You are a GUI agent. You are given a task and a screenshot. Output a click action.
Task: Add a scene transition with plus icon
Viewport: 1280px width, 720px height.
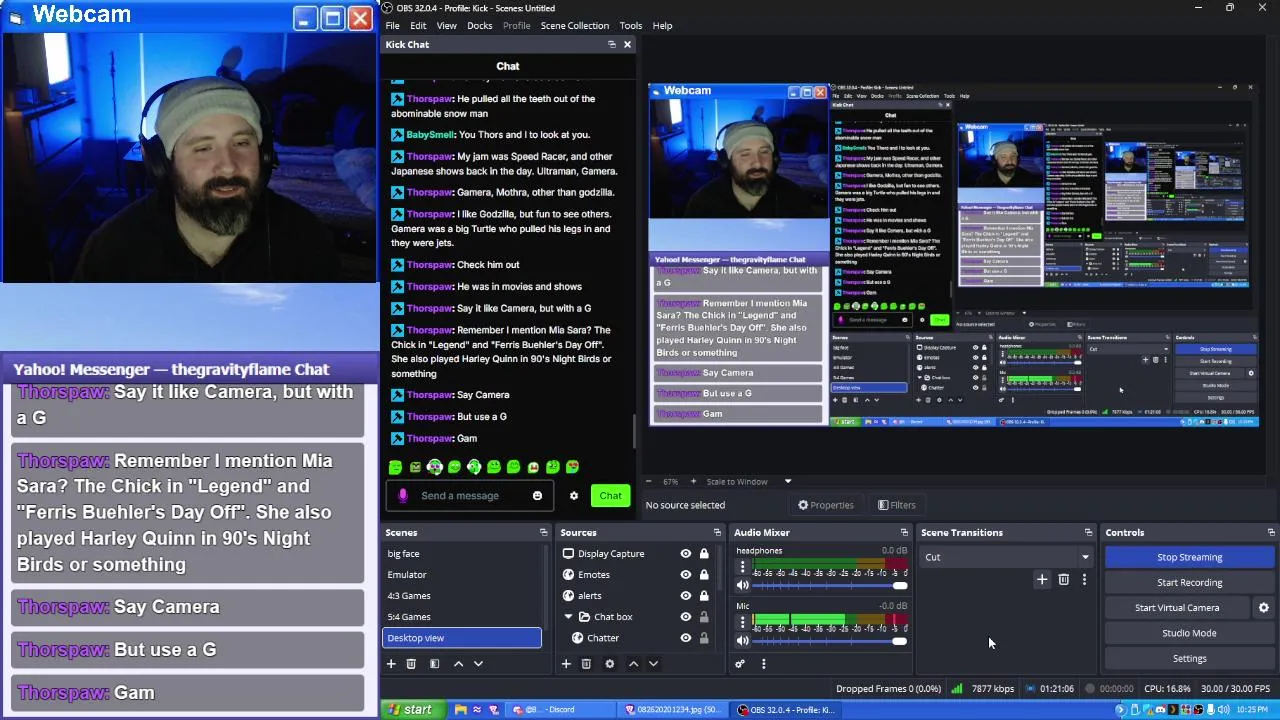pyautogui.click(x=1042, y=579)
